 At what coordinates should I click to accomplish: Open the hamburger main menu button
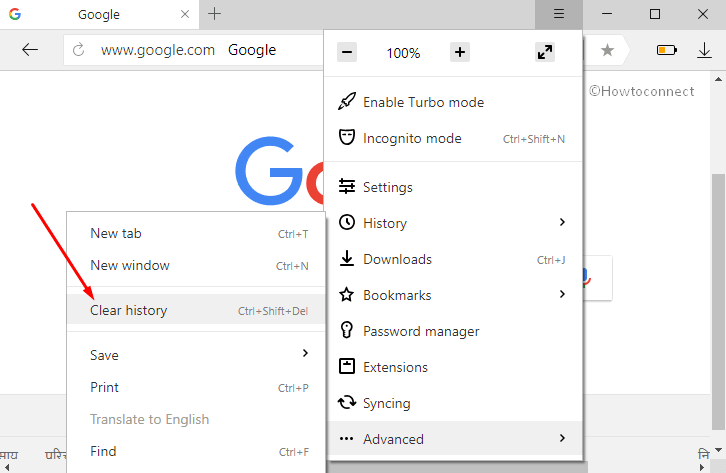pyautogui.click(x=559, y=14)
